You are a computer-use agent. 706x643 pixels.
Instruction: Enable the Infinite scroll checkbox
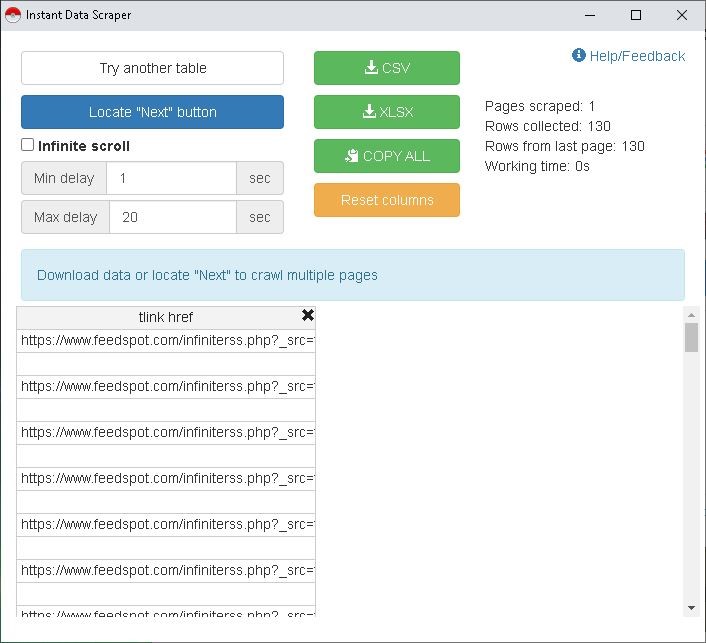click(x=27, y=145)
